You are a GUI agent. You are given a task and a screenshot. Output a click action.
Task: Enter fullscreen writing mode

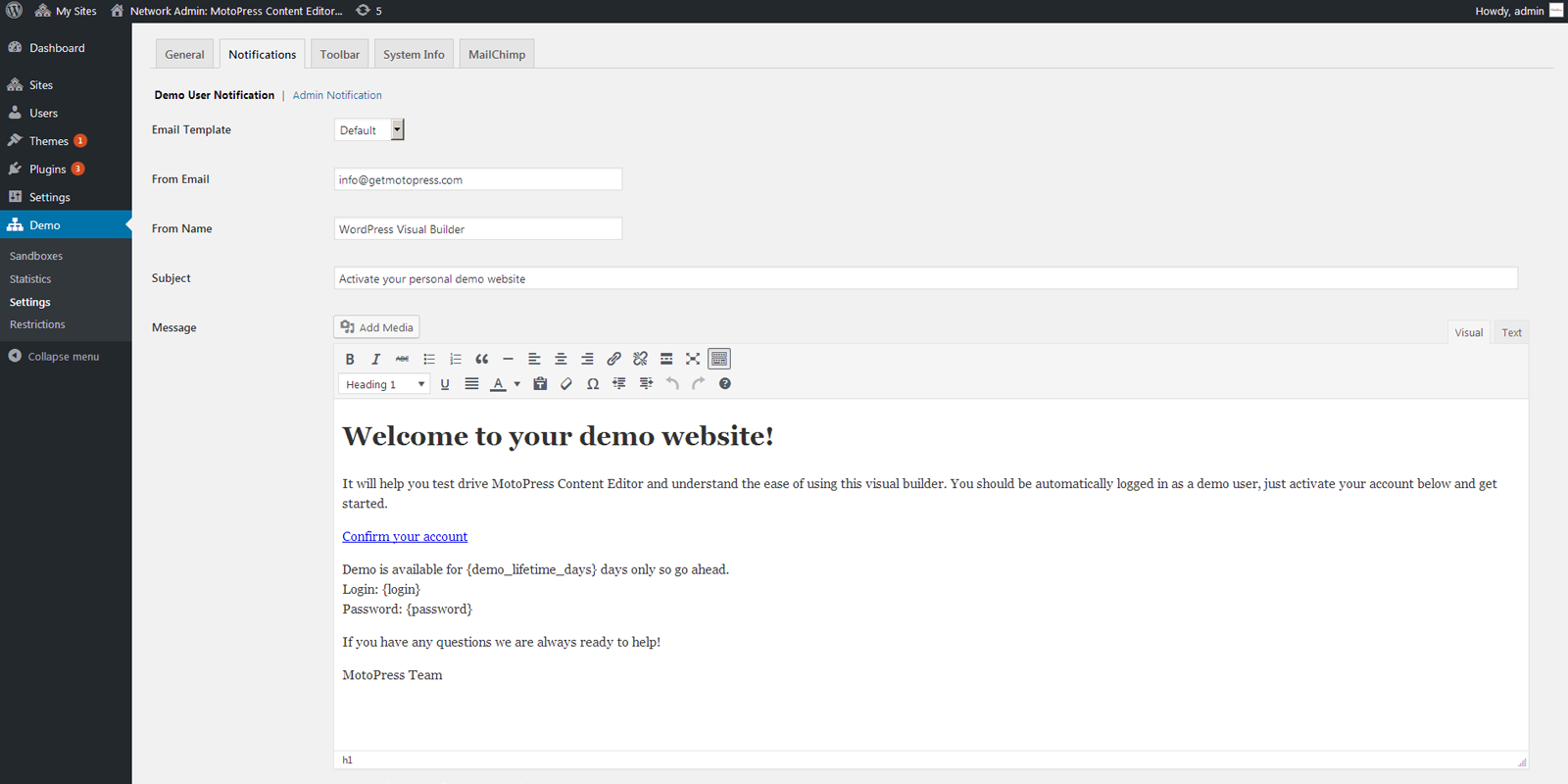[693, 359]
